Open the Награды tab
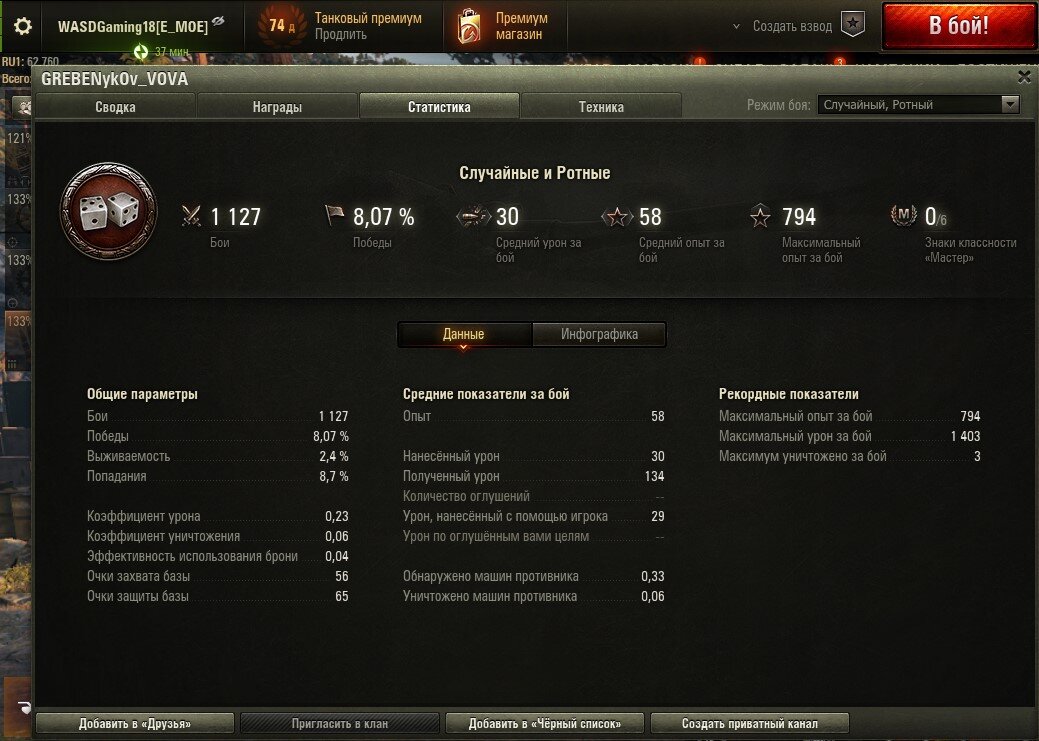Image resolution: width=1039 pixels, height=741 pixels. pyautogui.click(x=277, y=107)
